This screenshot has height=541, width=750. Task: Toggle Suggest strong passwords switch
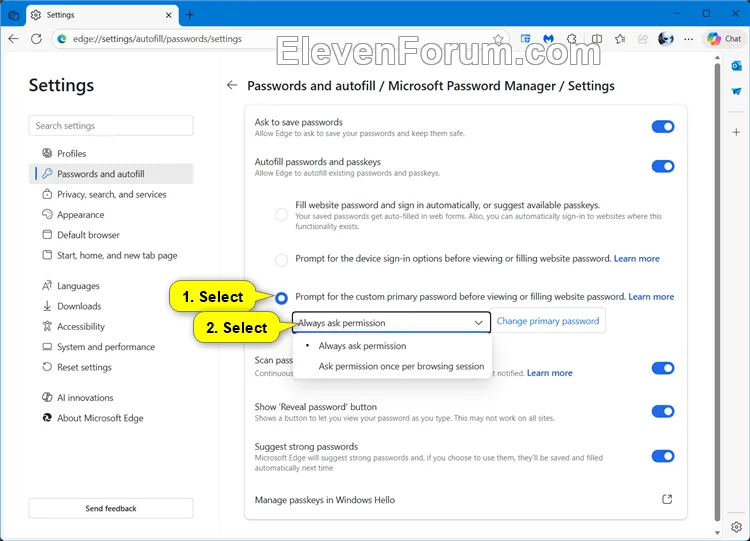click(x=663, y=456)
